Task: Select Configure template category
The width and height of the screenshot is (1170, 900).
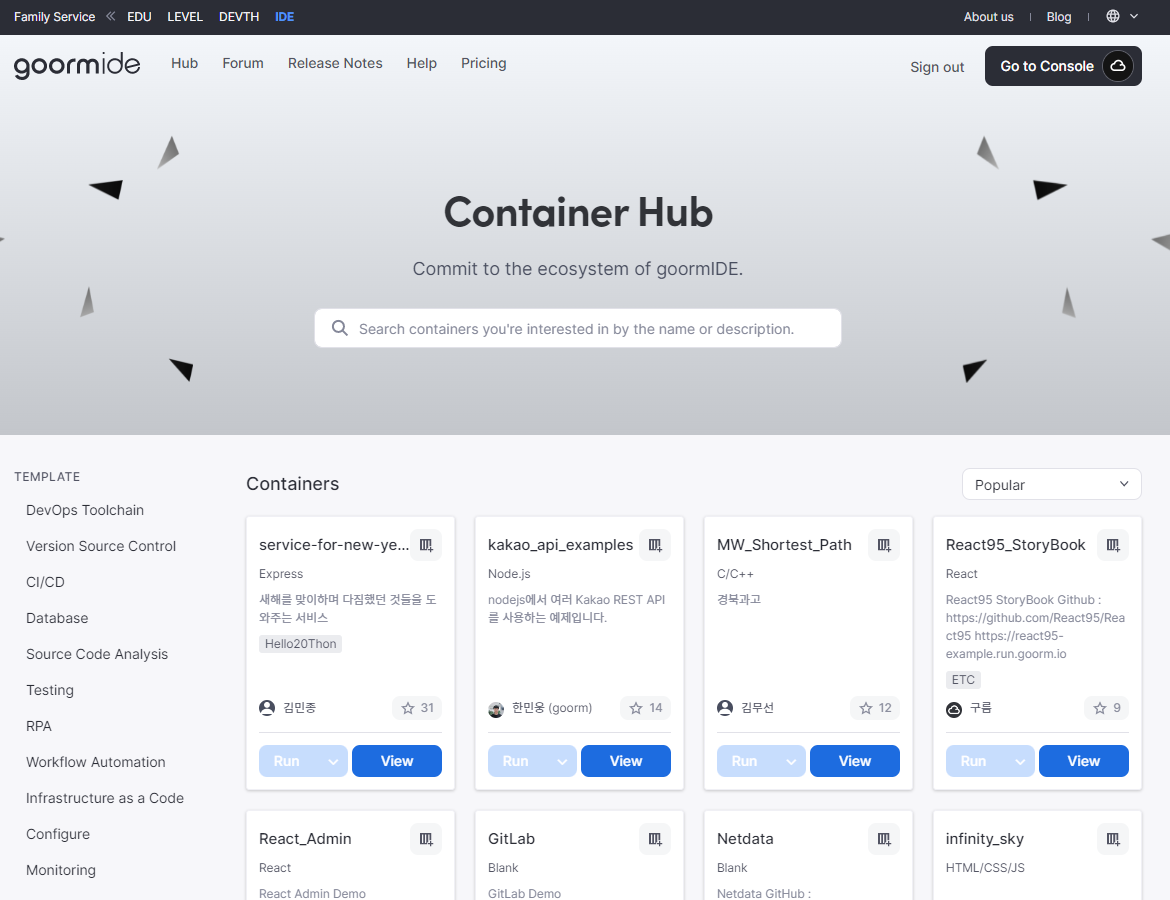Action: pos(57,834)
